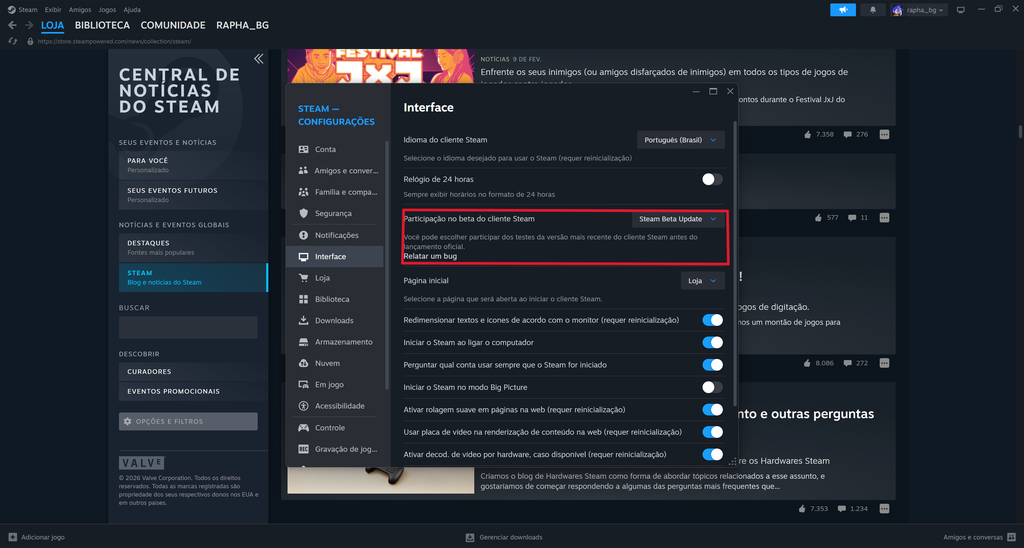Click the megaphone announcements button
The width and height of the screenshot is (1024, 548).
click(x=843, y=10)
